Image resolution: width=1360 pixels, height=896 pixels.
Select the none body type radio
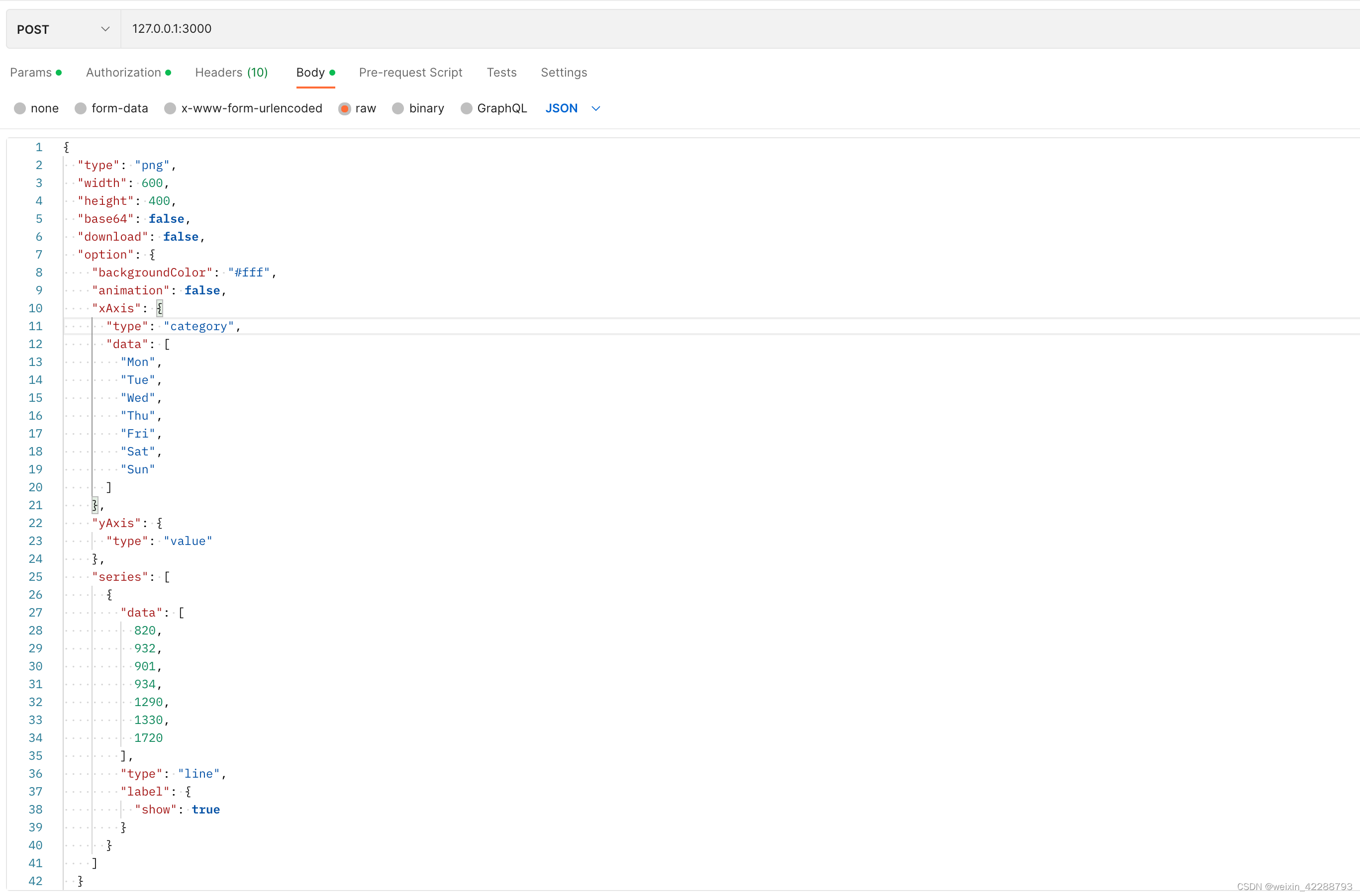20,108
